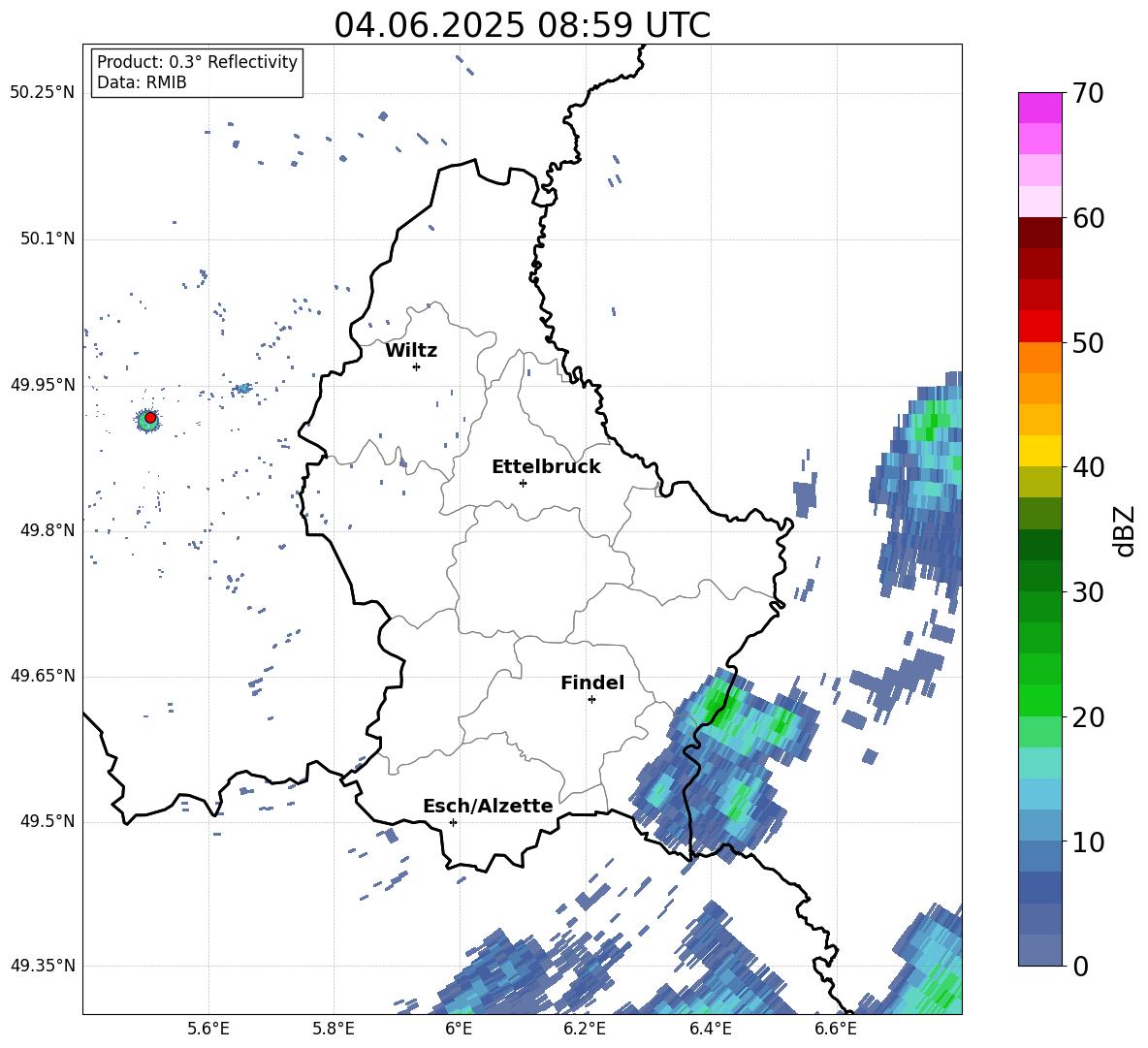The image size is (1148, 1048).
Task: Click the magenta top colorbar segment
Action: click(x=1039, y=108)
